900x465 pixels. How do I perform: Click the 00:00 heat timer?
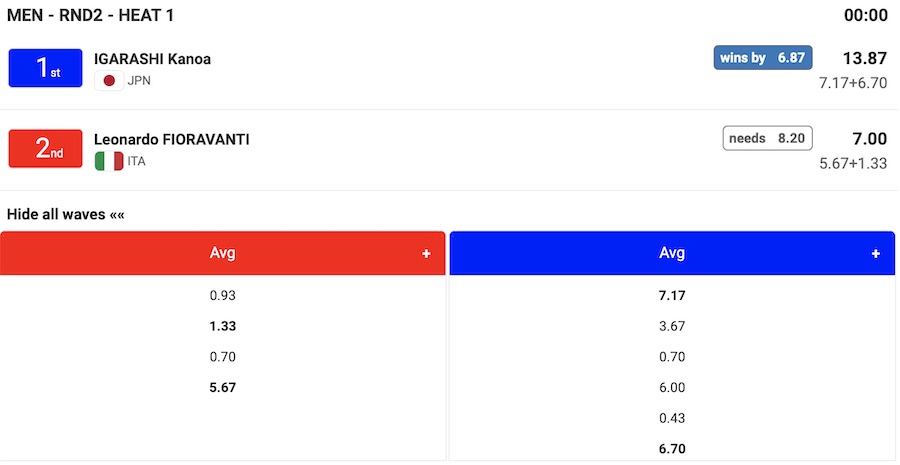866,15
